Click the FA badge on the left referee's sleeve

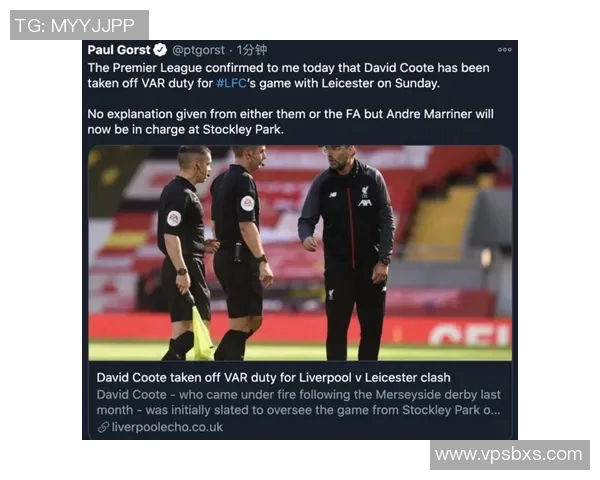tap(174, 219)
